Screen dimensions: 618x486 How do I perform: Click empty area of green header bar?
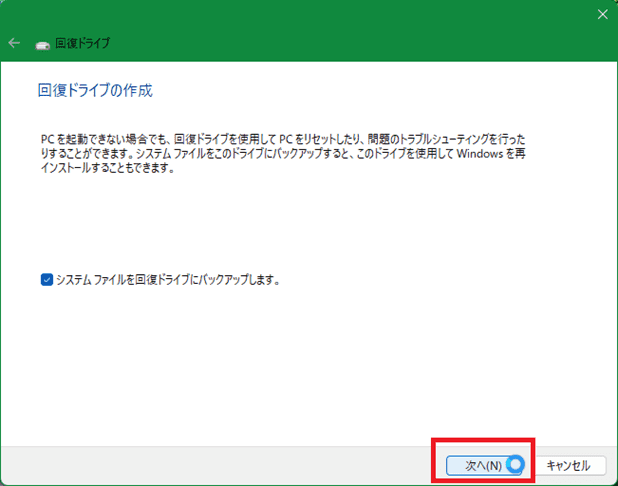click(350, 43)
